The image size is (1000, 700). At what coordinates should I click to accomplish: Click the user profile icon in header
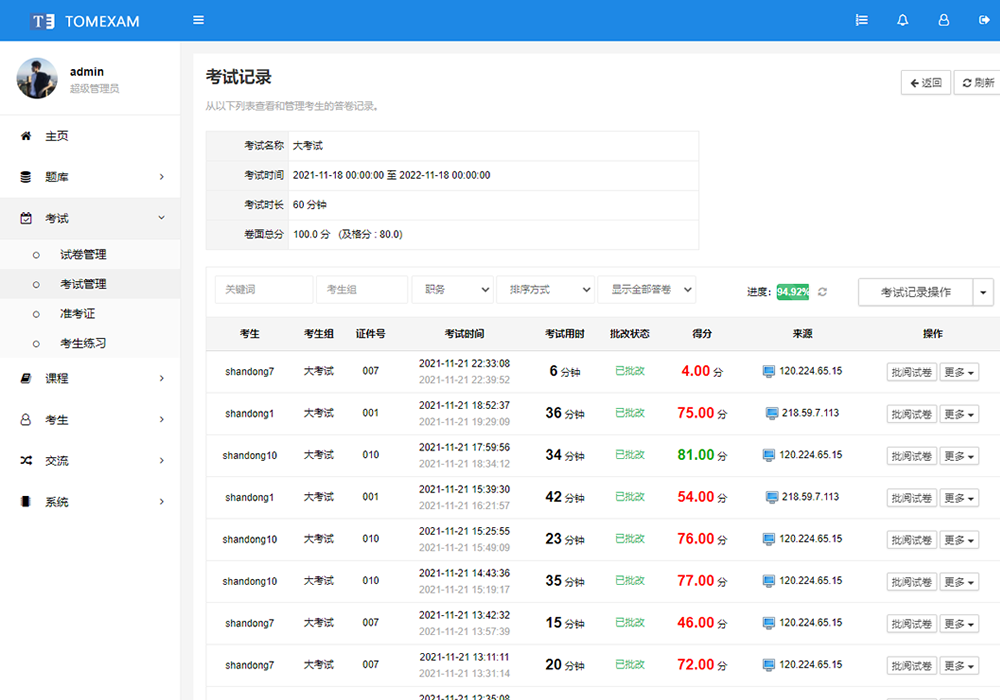click(943, 20)
